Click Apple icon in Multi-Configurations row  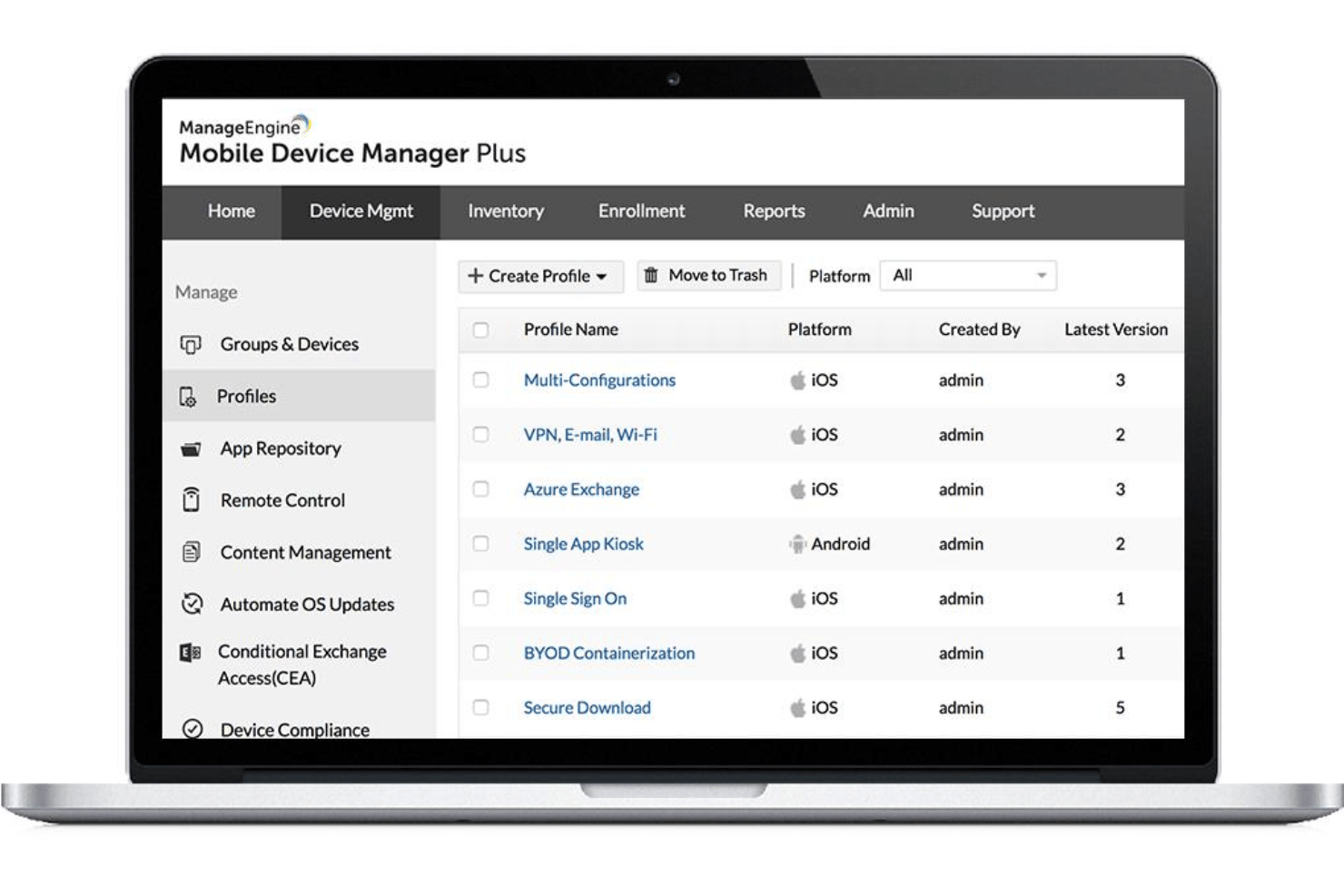click(797, 380)
